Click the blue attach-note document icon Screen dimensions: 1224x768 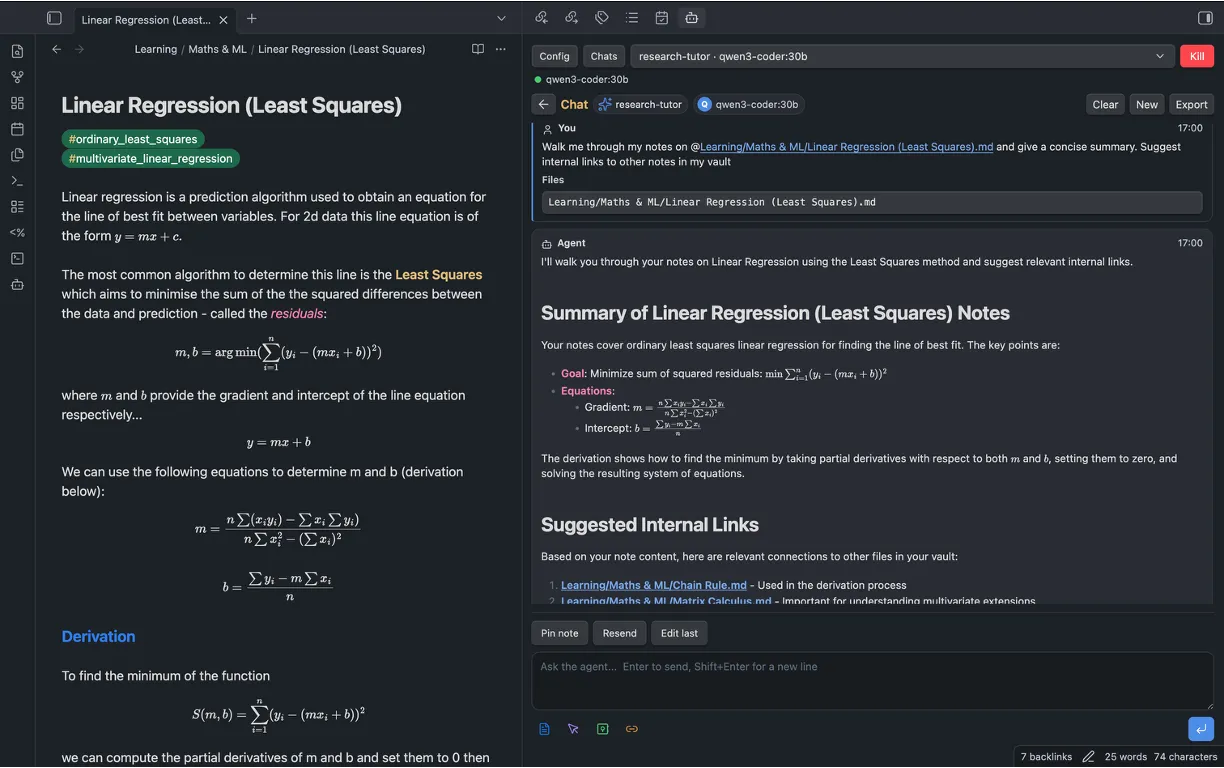544,729
